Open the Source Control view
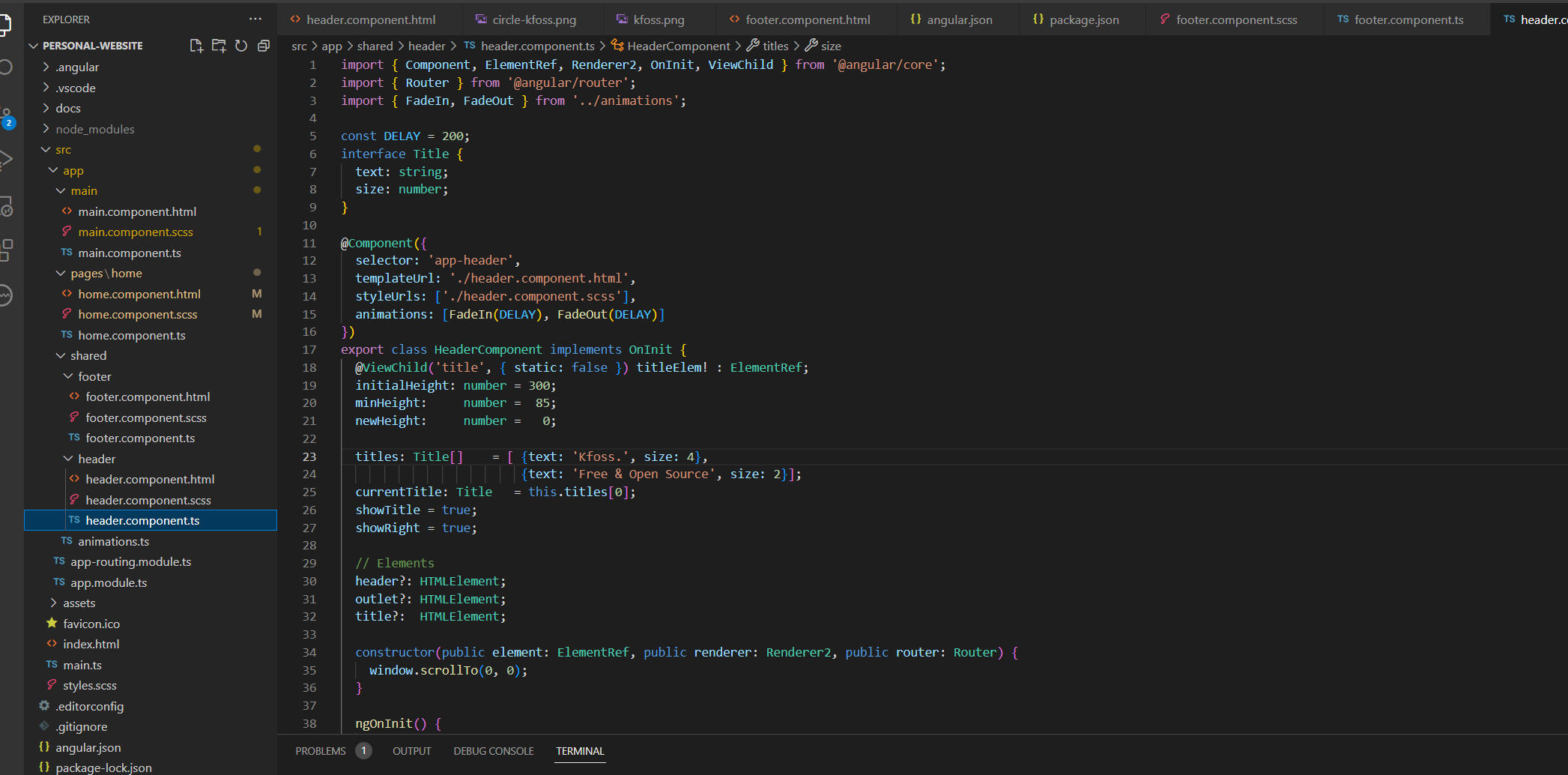The image size is (1568, 775). (x=6, y=117)
